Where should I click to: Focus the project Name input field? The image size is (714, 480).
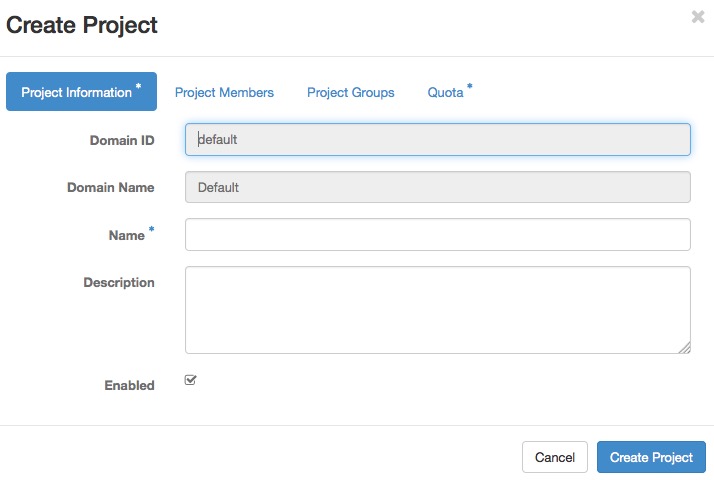click(x=437, y=235)
